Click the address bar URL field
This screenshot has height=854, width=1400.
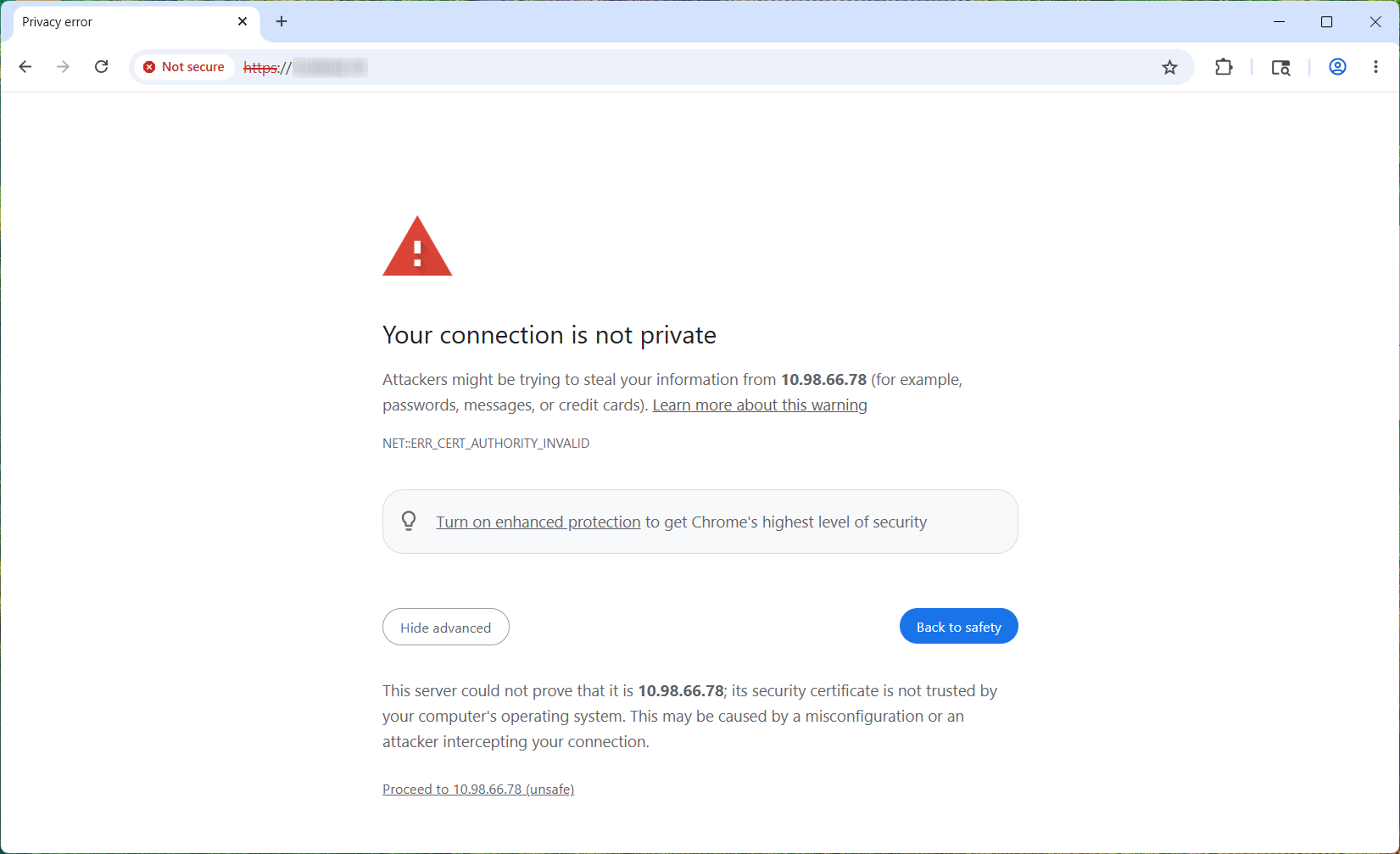click(x=695, y=67)
